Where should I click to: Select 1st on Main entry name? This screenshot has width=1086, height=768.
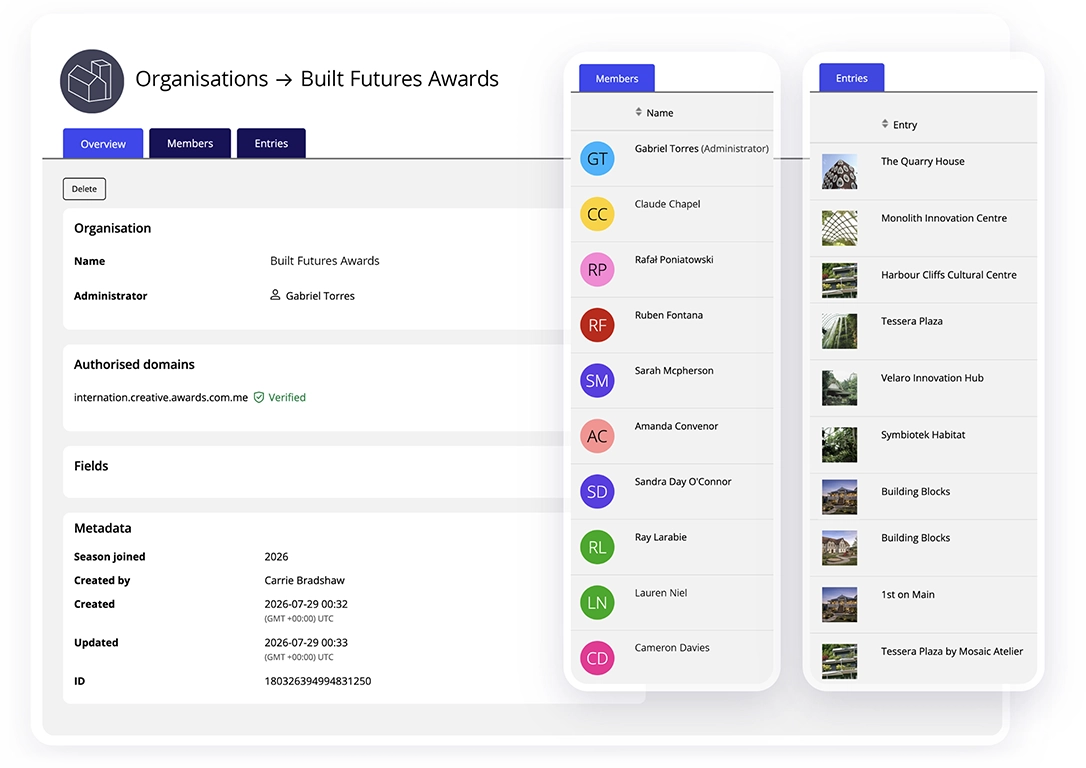click(x=908, y=595)
